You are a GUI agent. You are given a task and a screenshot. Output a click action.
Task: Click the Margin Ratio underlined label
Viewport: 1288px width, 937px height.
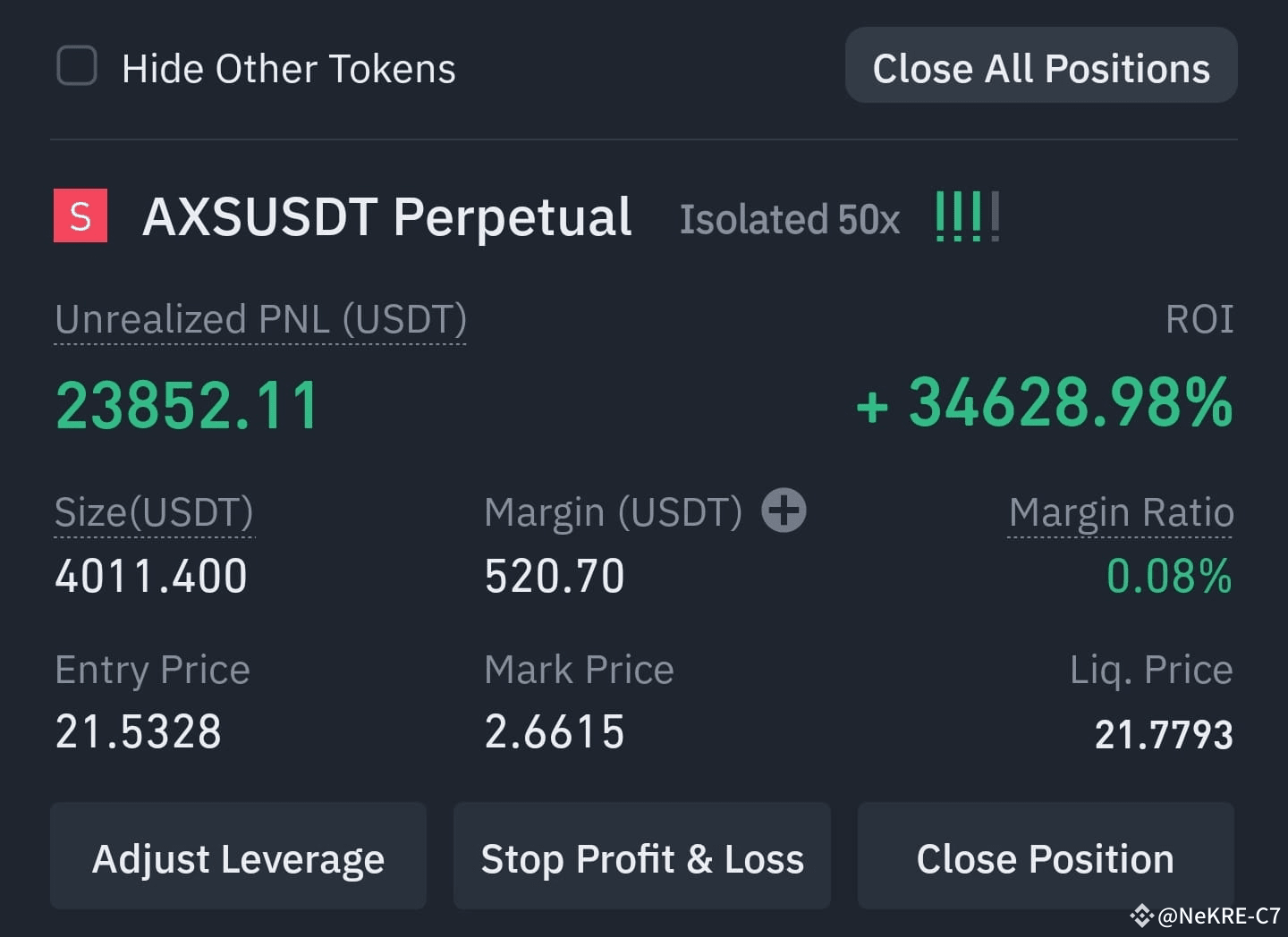tap(1121, 512)
